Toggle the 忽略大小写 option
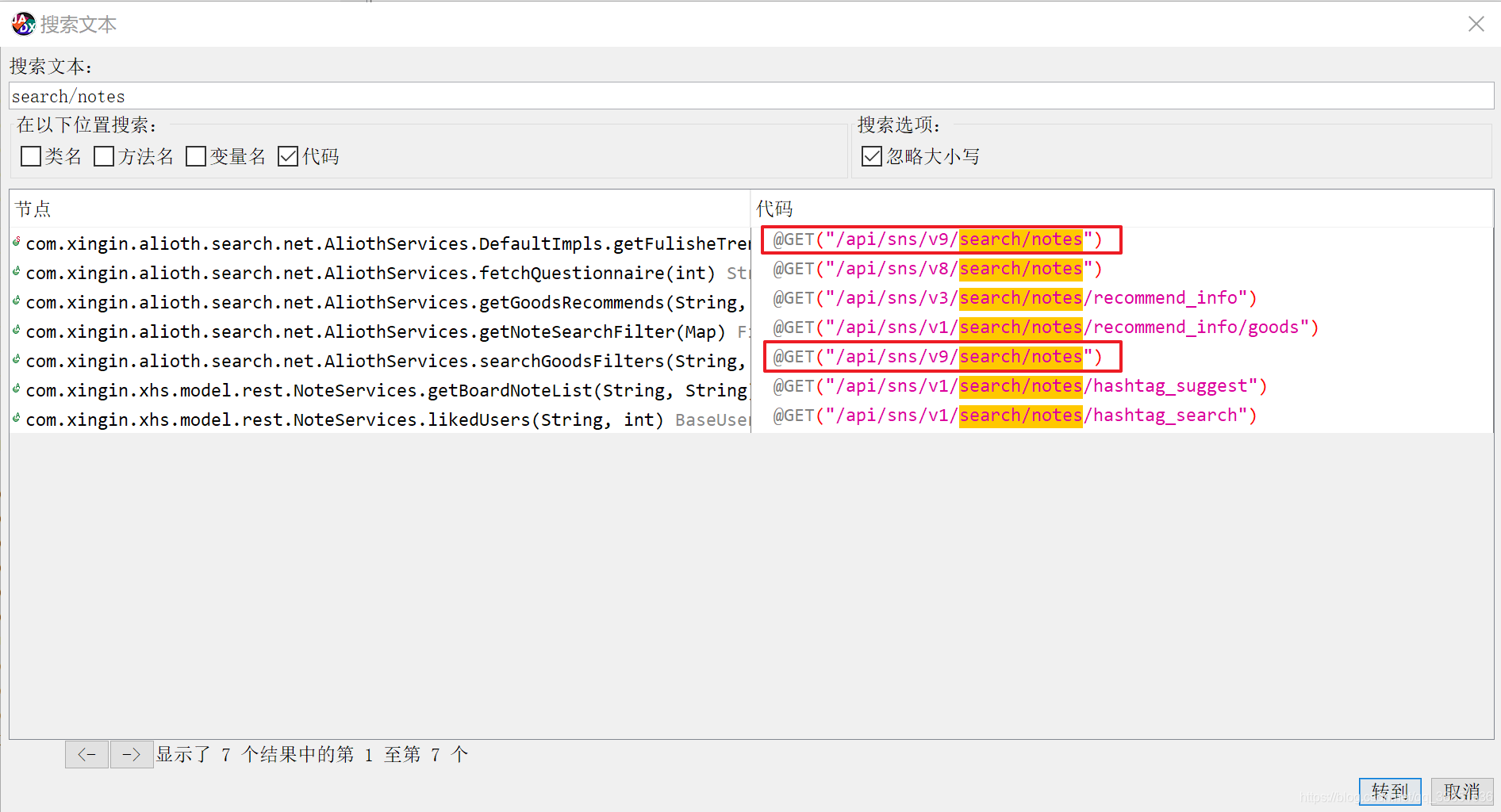 click(872, 156)
